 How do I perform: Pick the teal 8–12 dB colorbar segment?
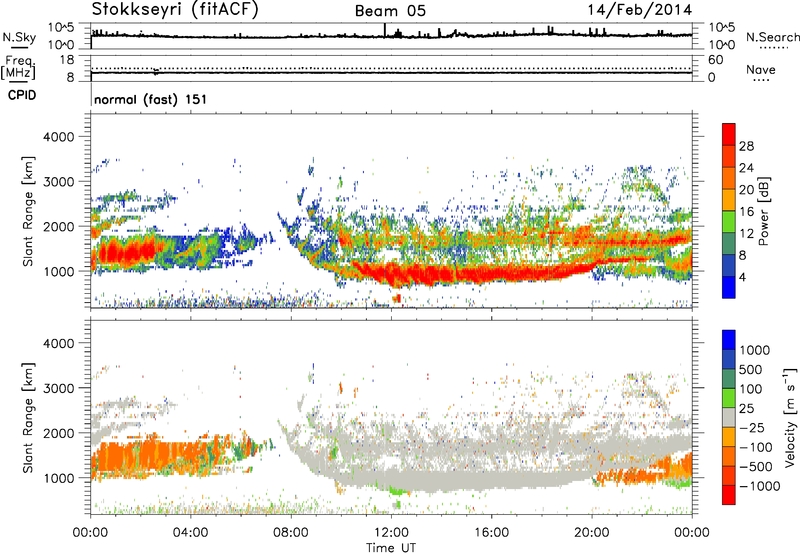[729, 244]
